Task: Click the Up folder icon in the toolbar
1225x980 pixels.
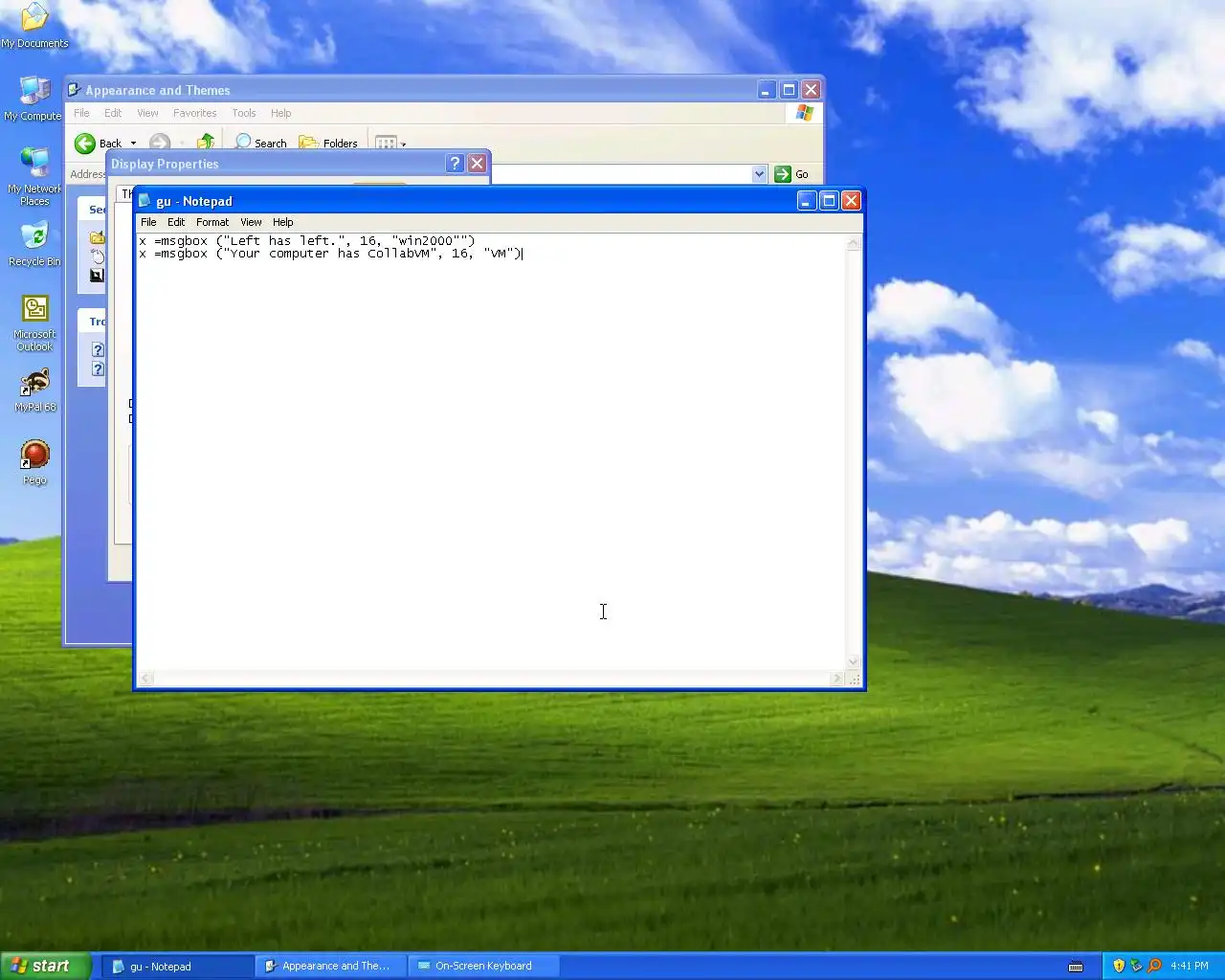Action: (205, 144)
